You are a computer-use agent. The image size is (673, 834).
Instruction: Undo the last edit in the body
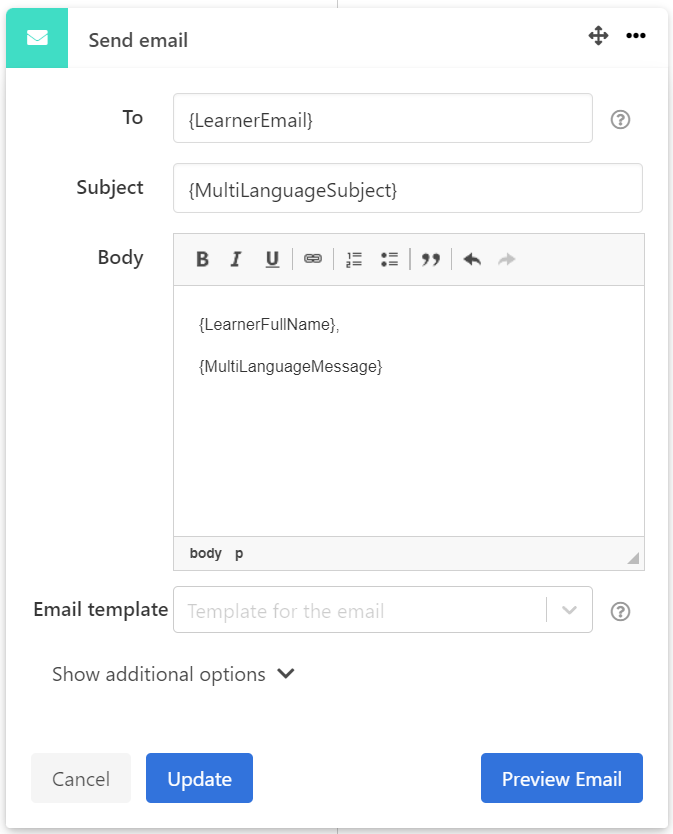(x=471, y=258)
